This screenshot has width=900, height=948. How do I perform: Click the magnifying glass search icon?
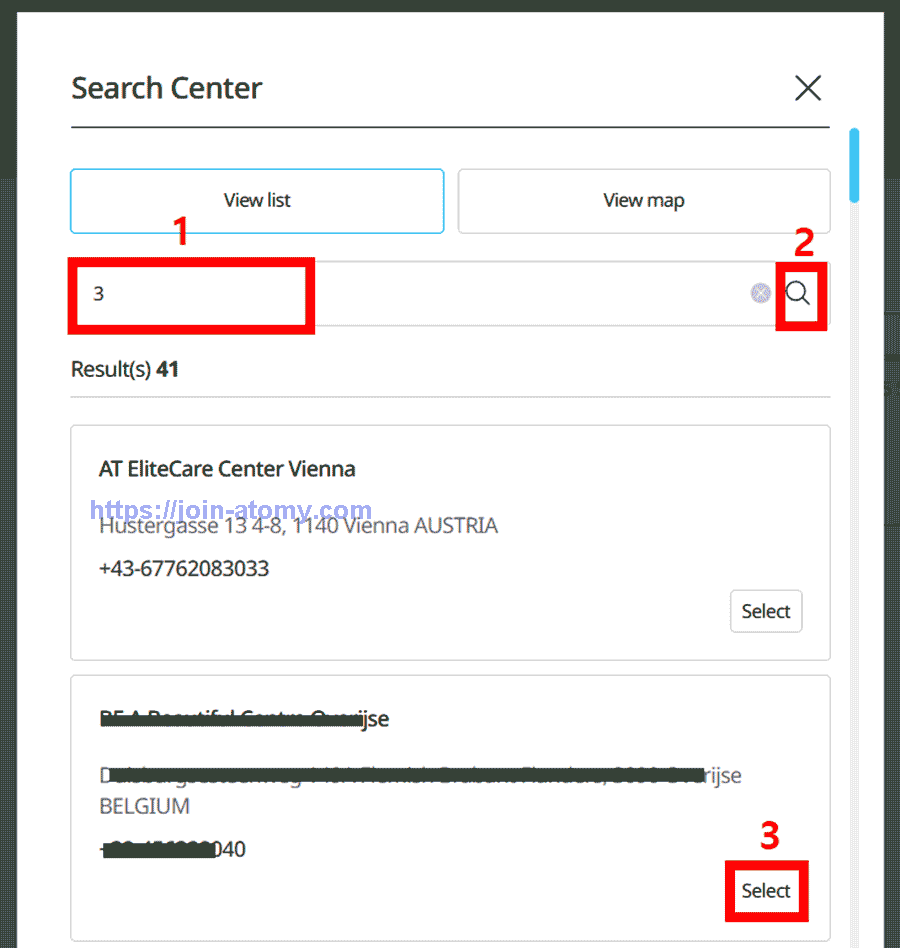click(798, 293)
